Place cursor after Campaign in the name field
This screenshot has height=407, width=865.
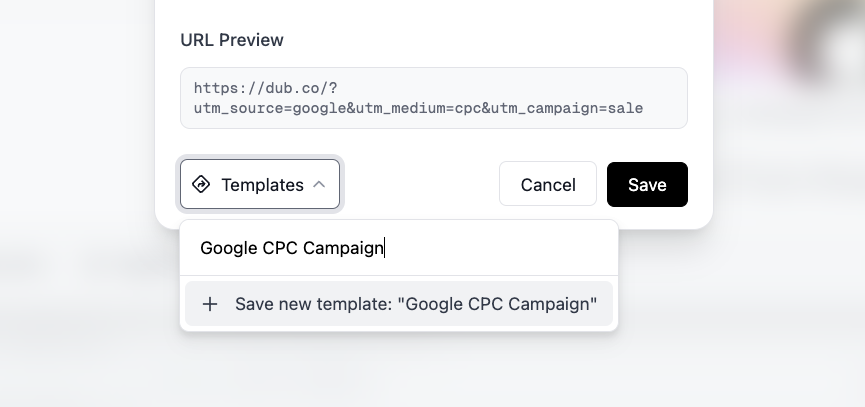[x=385, y=248]
